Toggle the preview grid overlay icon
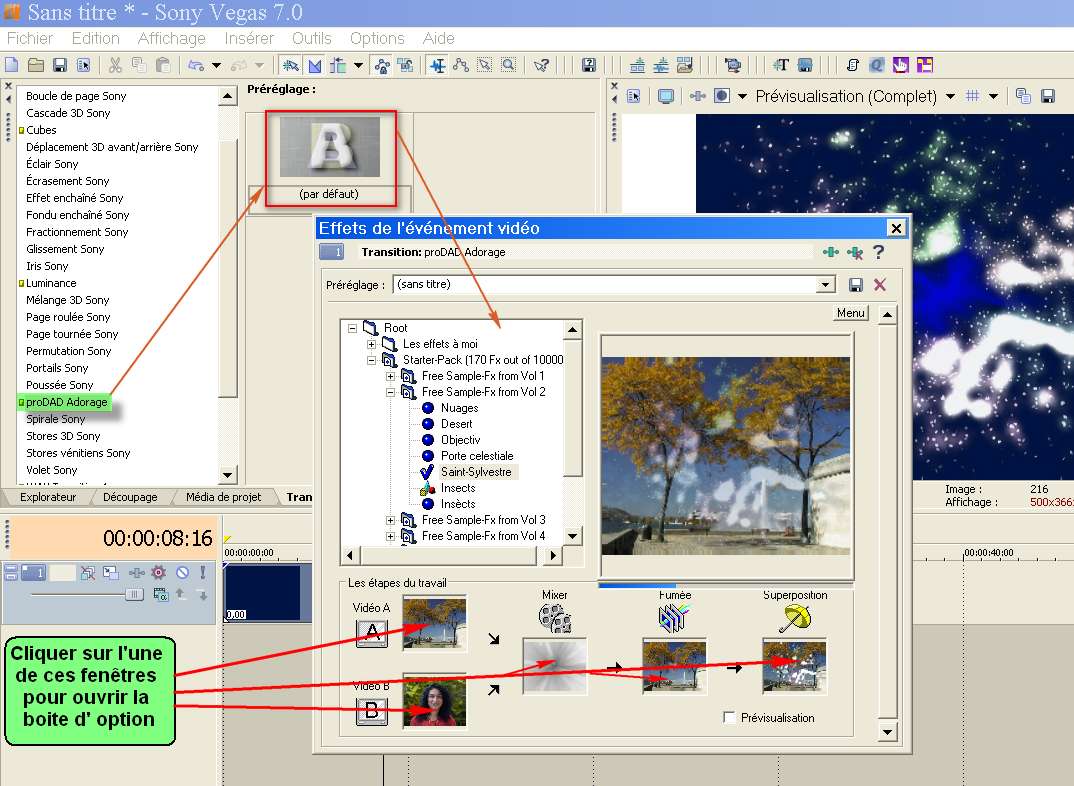The width and height of the screenshot is (1074, 786). [x=972, y=97]
